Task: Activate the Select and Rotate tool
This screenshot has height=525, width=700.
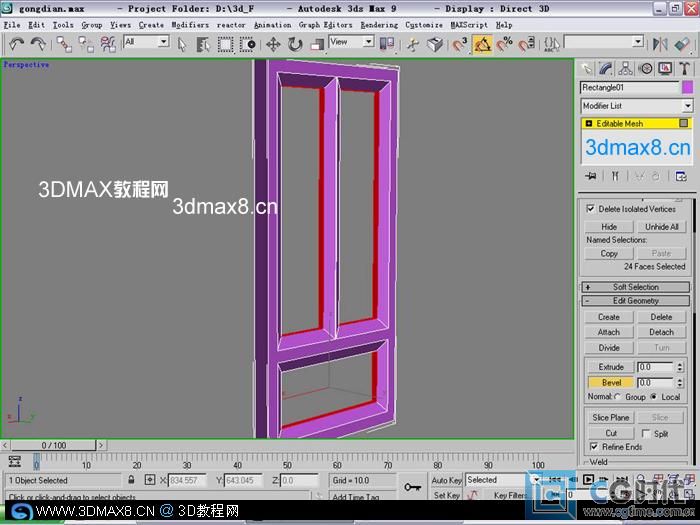Action: click(x=295, y=44)
